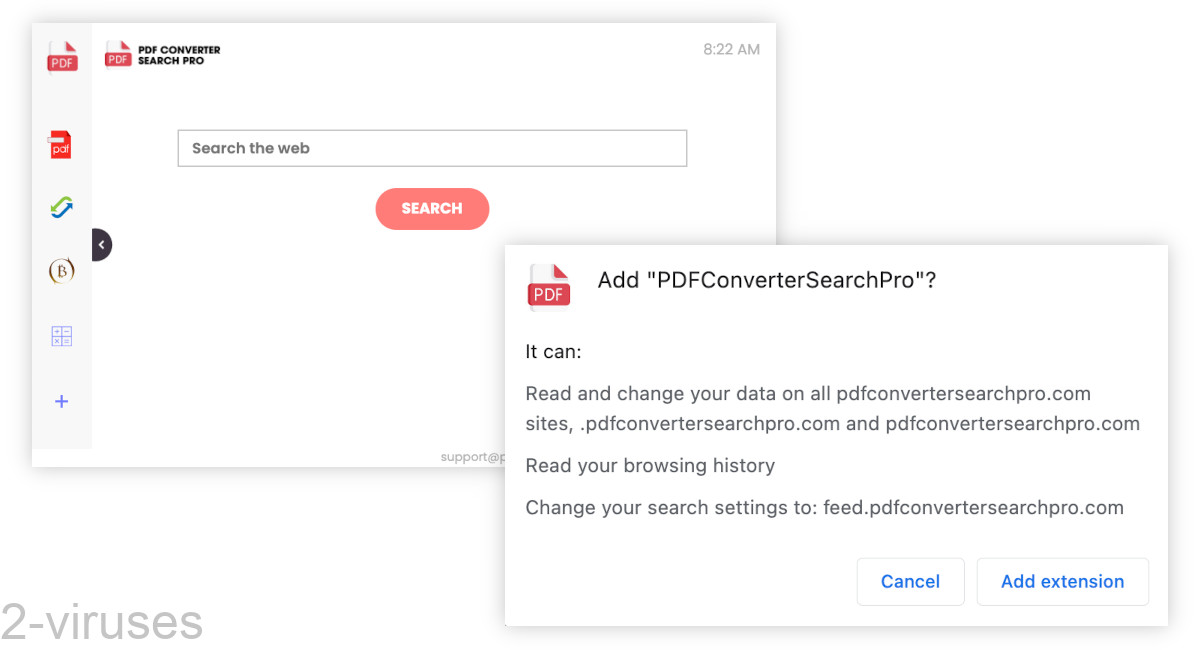The width and height of the screenshot is (1200, 650).
Task: Open the support email link at page bottom
Action: pos(472,456)
